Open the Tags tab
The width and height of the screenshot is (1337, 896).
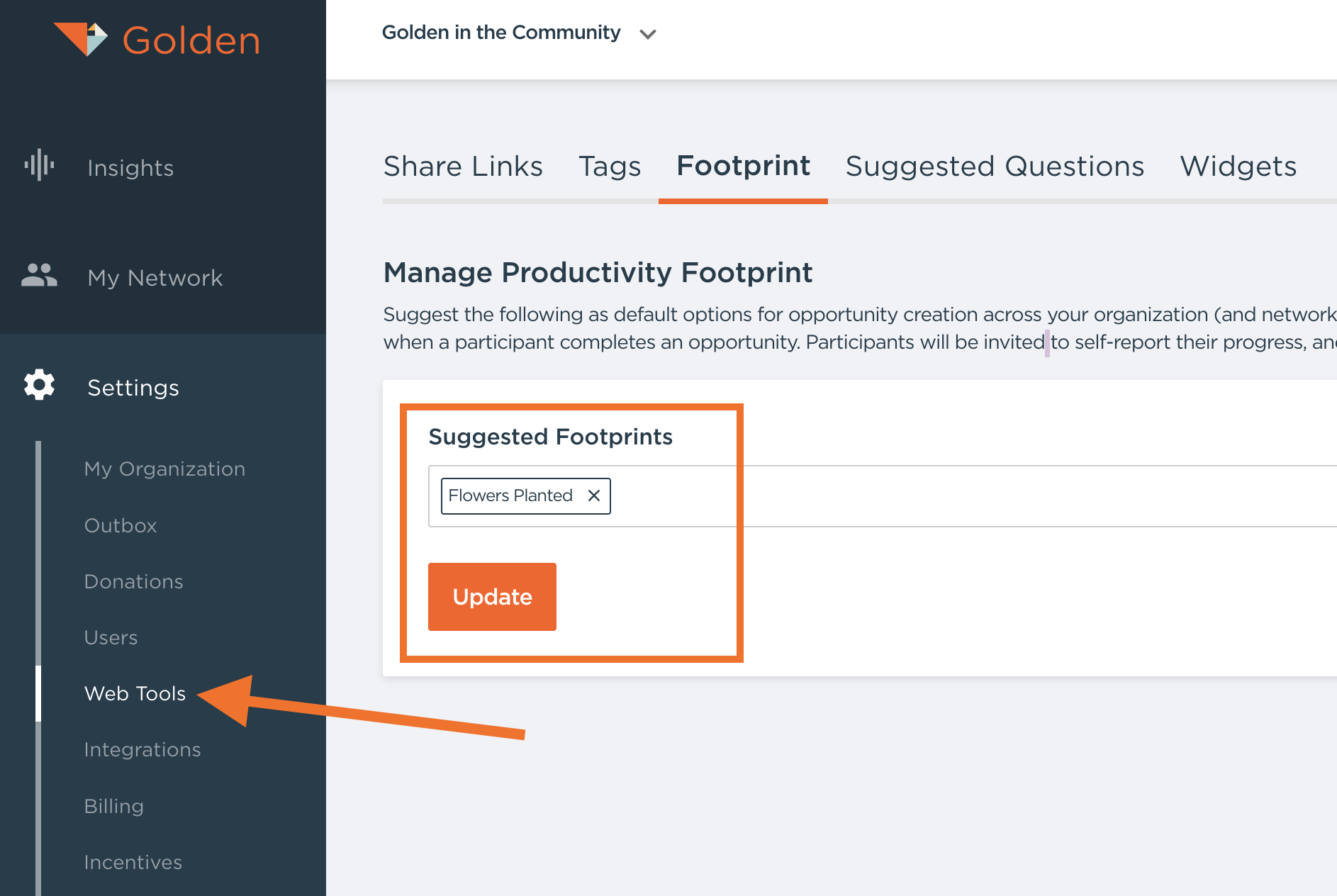pyautogui.click(x=609, y=167)
